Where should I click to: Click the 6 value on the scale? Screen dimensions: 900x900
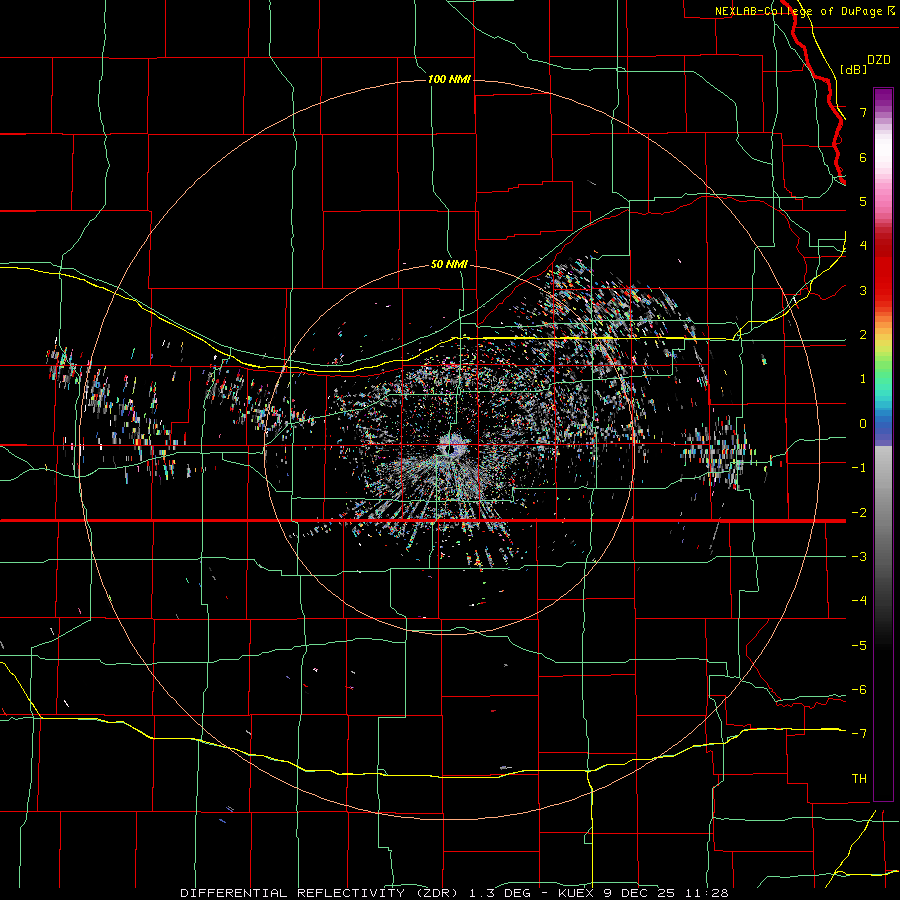(x=863, y=157)
